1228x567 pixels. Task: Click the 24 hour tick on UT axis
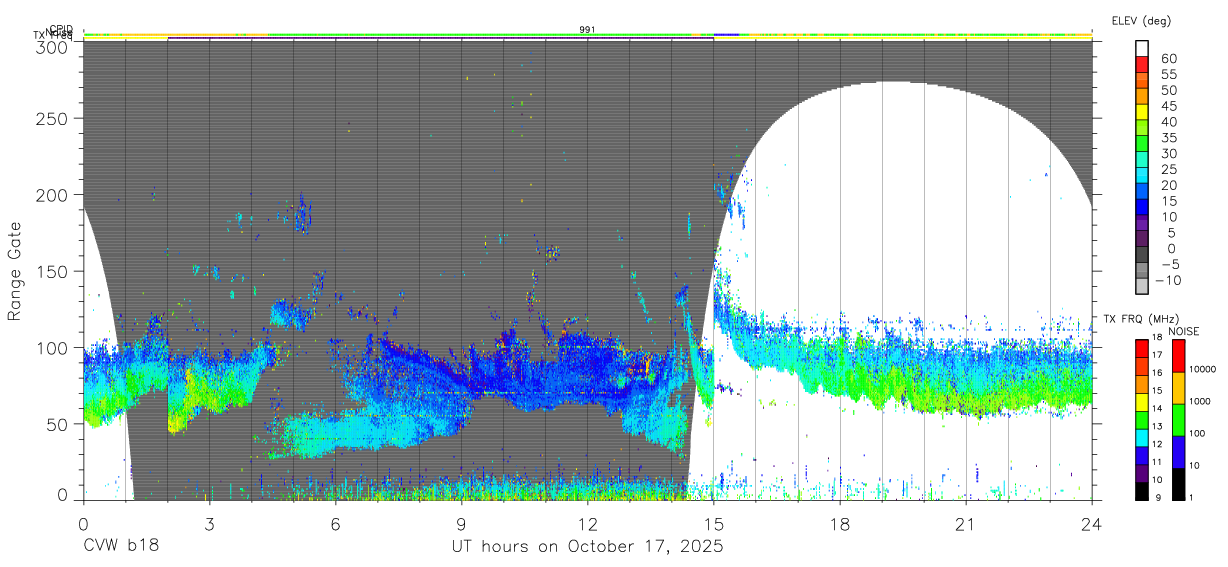[x=1091, y=524]
